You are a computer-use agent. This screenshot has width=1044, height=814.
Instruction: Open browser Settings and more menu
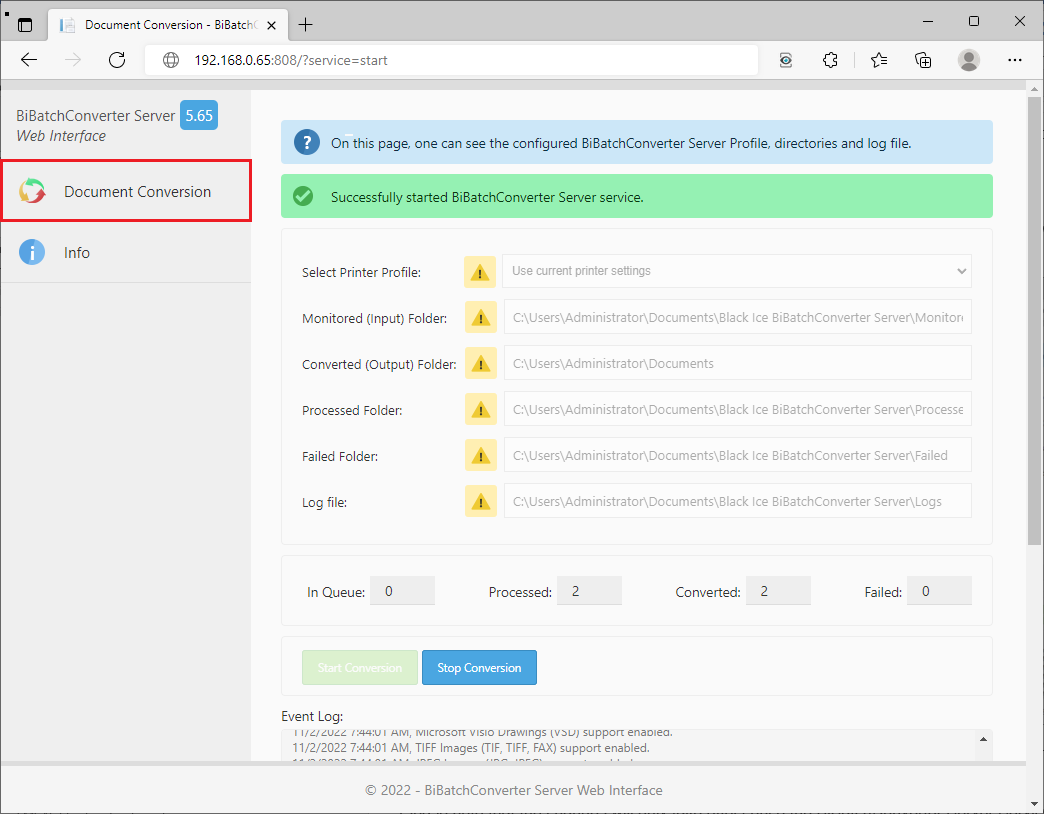1014,60
